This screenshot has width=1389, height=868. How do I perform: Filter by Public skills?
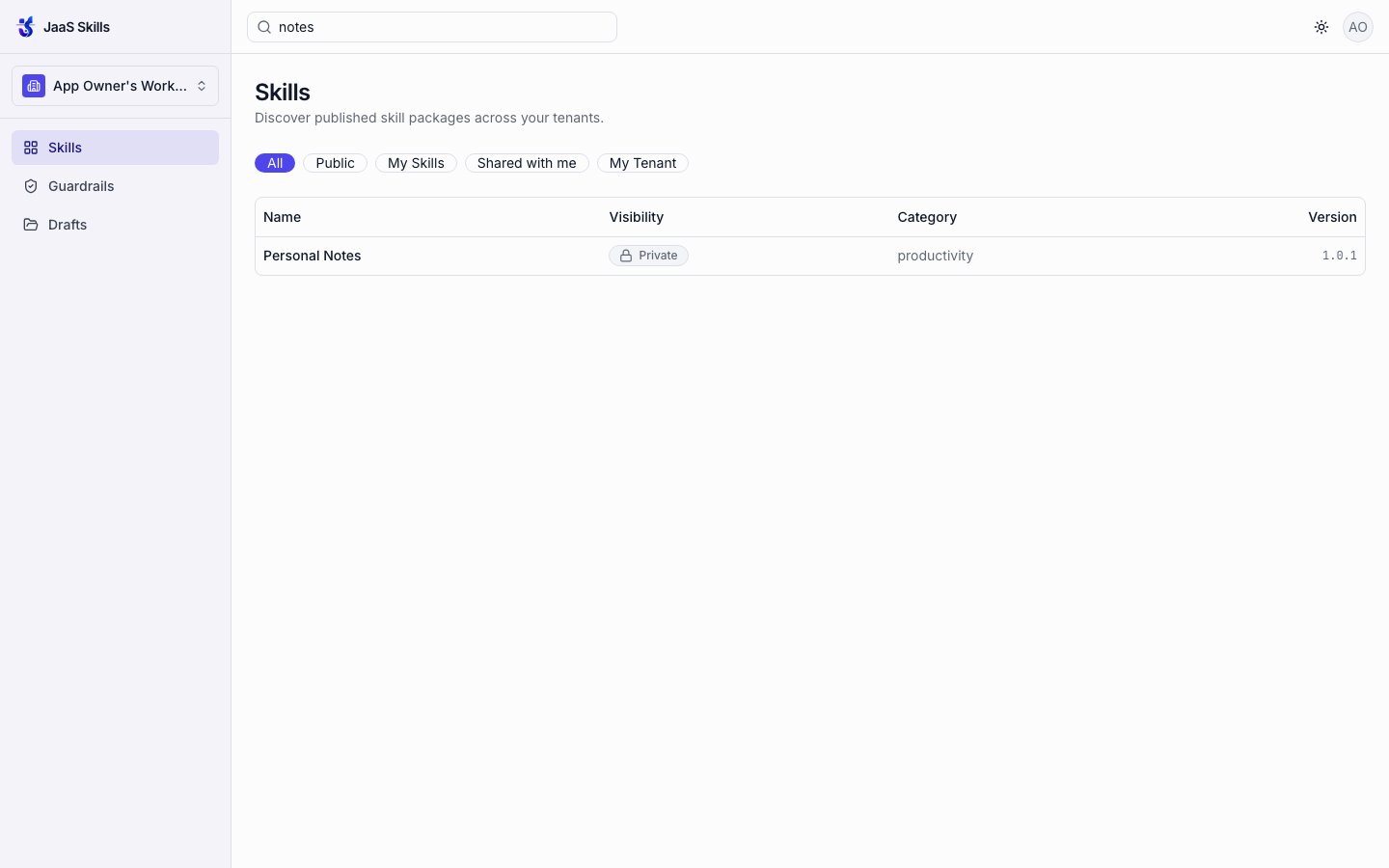tap(335, 163)
